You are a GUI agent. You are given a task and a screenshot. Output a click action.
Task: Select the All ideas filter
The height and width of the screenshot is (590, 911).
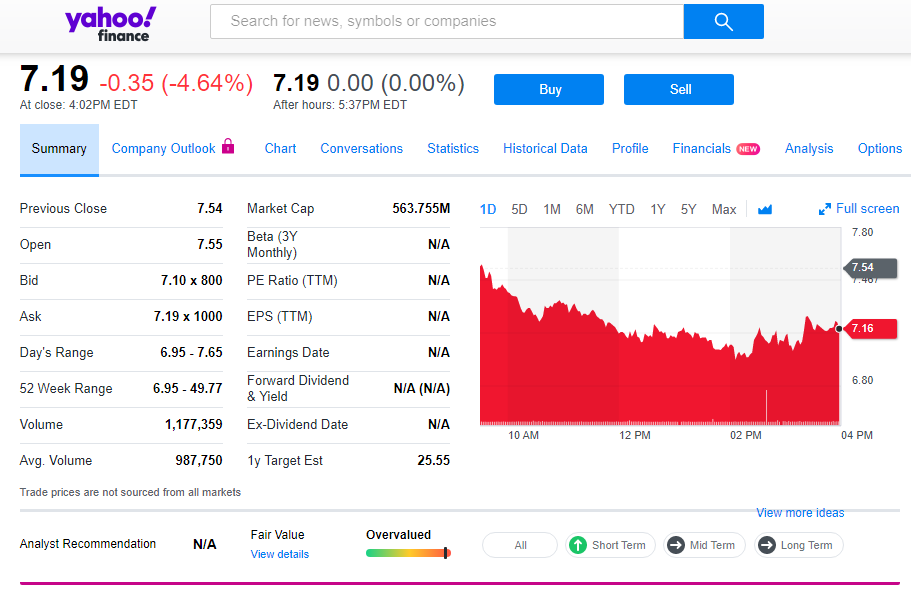(x=520, y=545)
